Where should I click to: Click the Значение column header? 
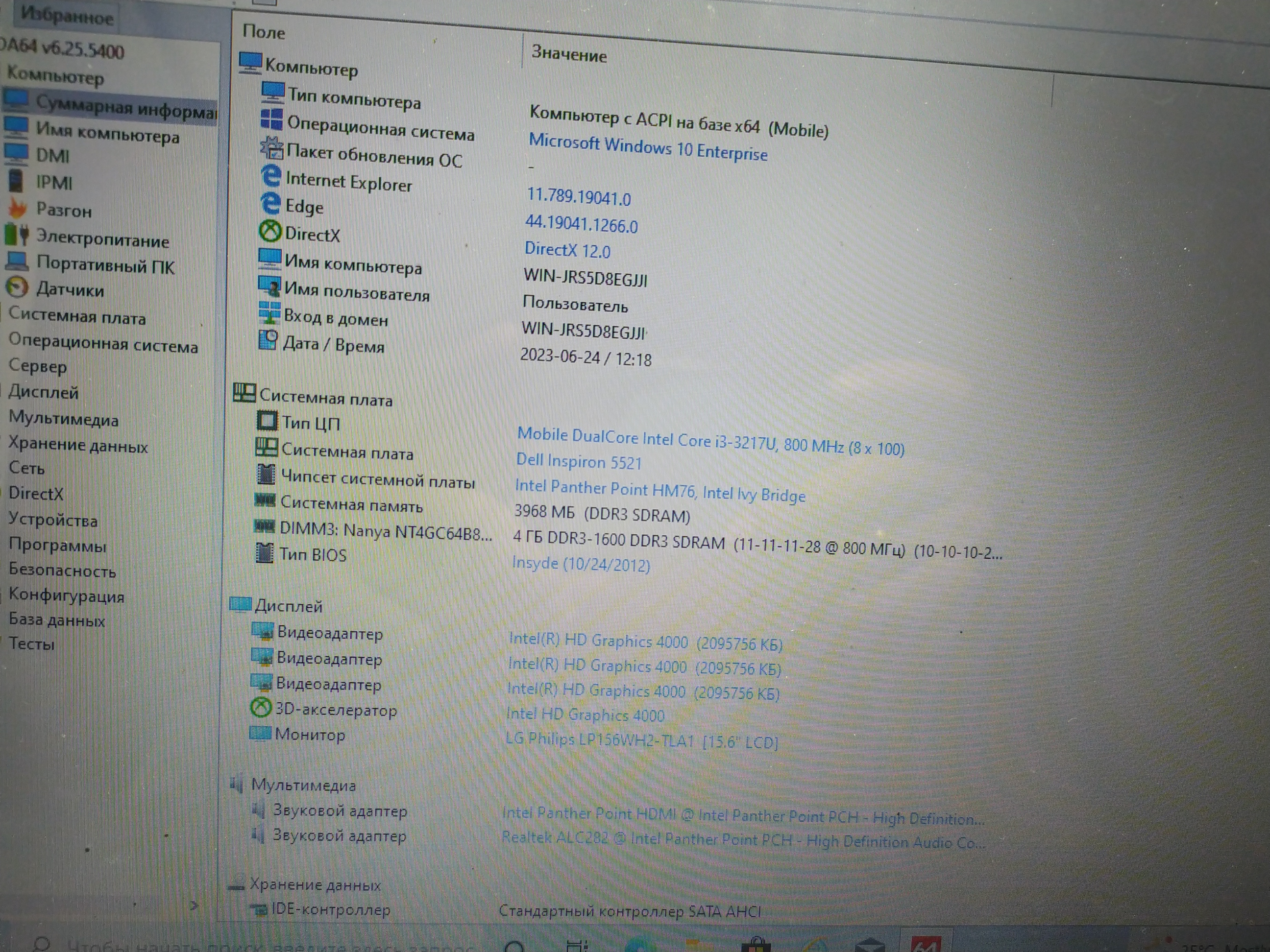click(568, 54)
